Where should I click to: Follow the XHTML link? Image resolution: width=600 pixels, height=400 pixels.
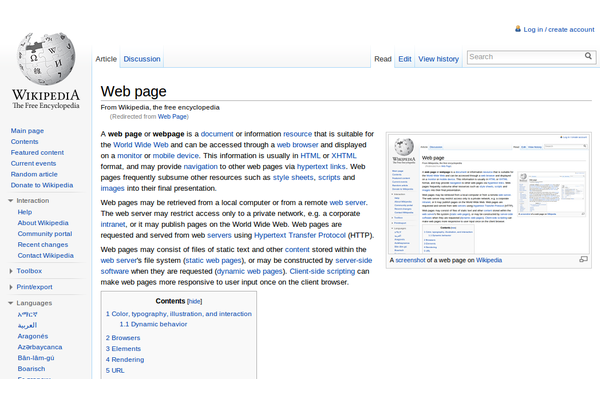click(x=344, y=156)
